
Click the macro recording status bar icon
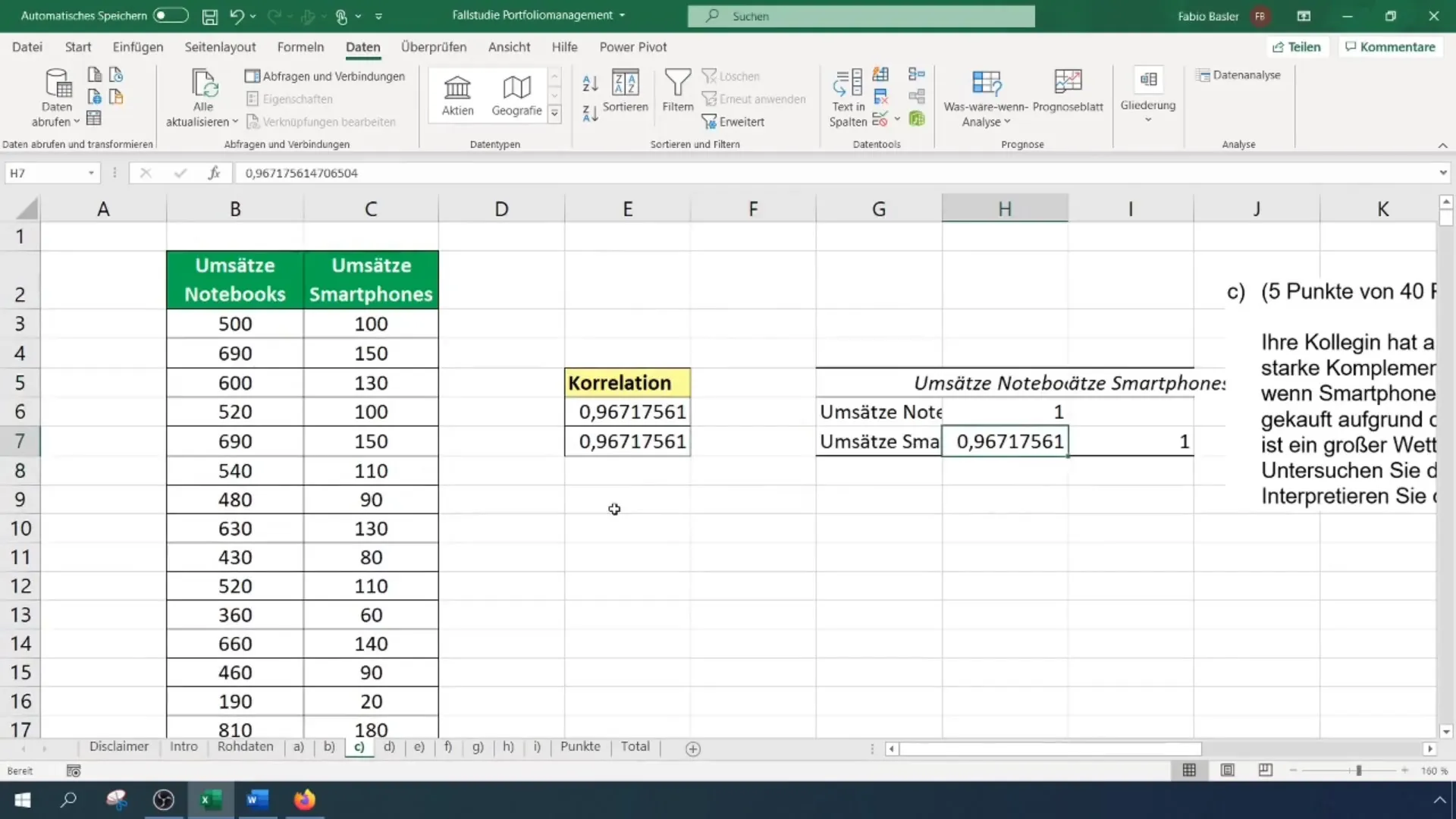pos(74,770)
